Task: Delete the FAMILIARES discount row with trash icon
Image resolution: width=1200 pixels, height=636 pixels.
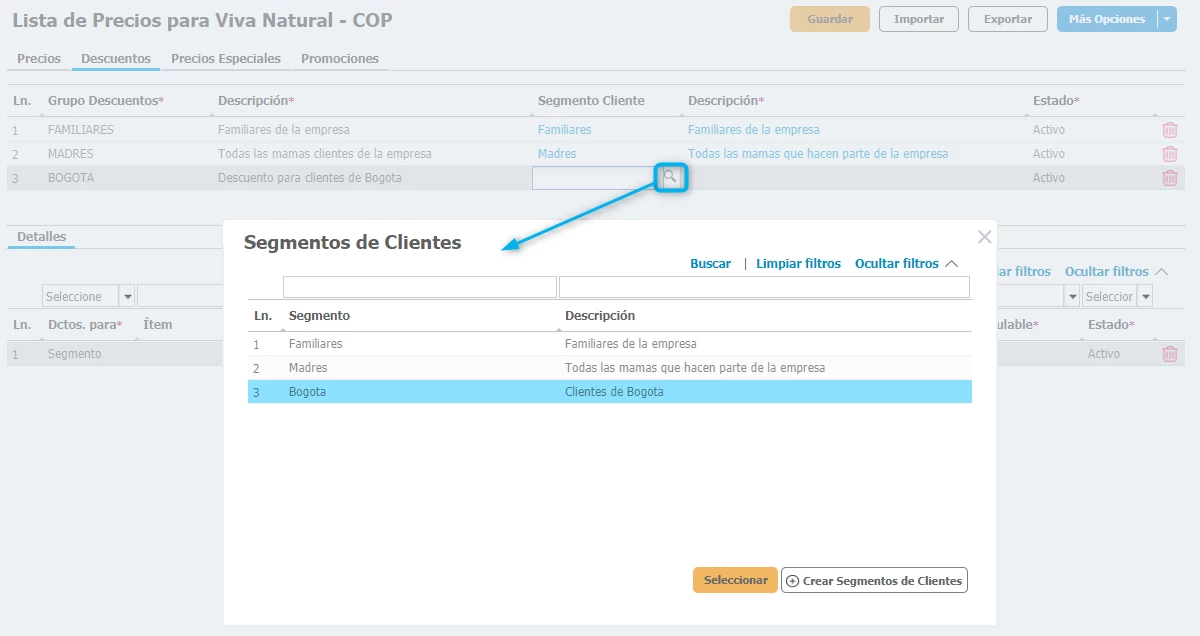Action: (x=1169, y=130)
